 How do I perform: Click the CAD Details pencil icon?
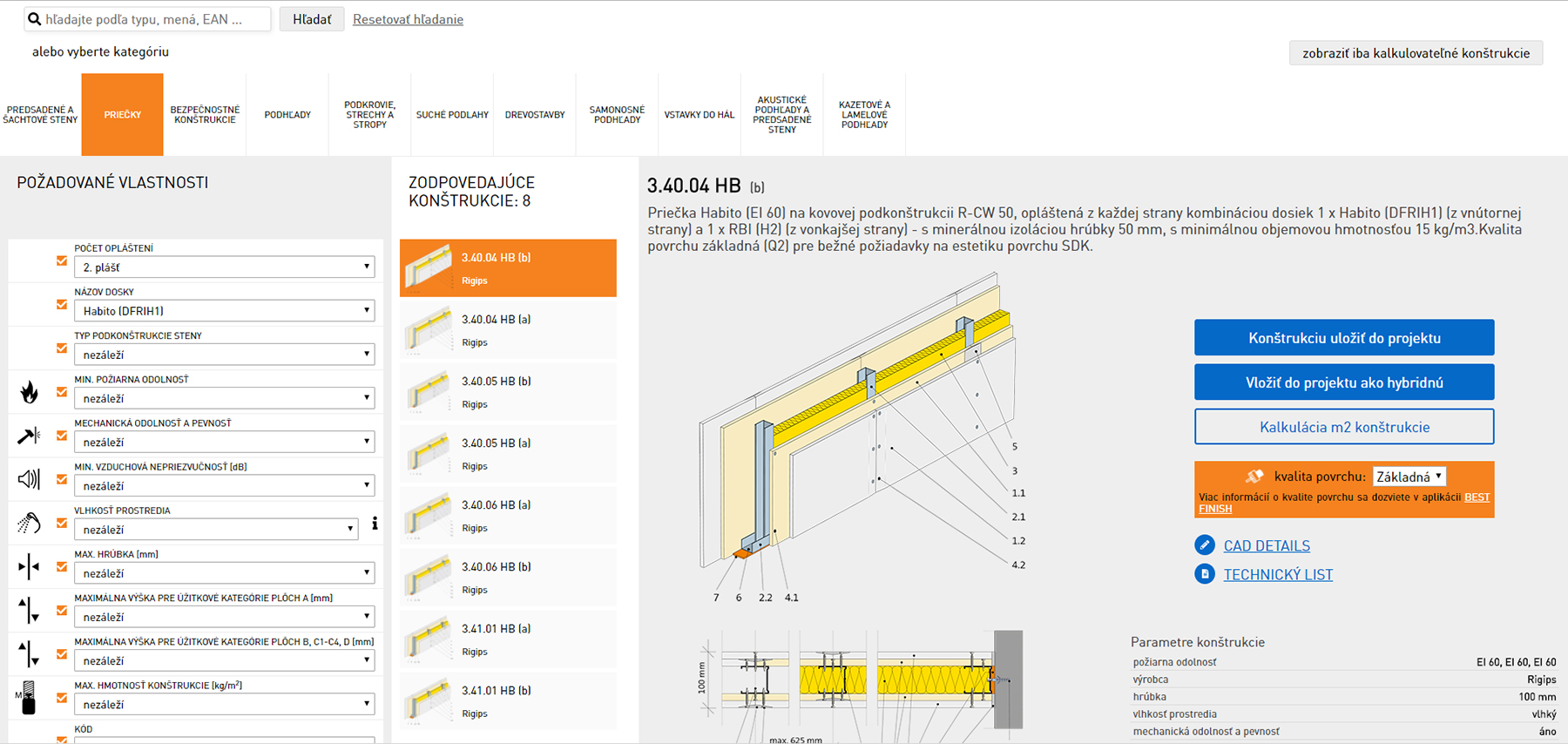tap(1205, 545)
